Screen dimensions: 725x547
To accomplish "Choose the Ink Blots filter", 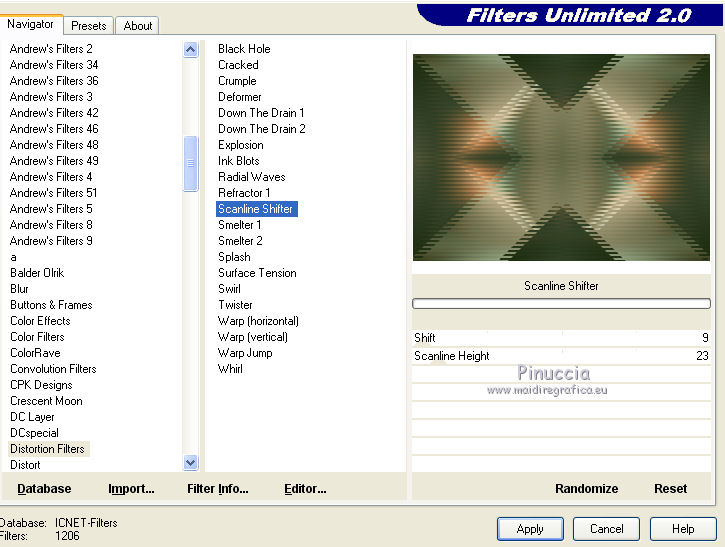I will click(239, 161).
